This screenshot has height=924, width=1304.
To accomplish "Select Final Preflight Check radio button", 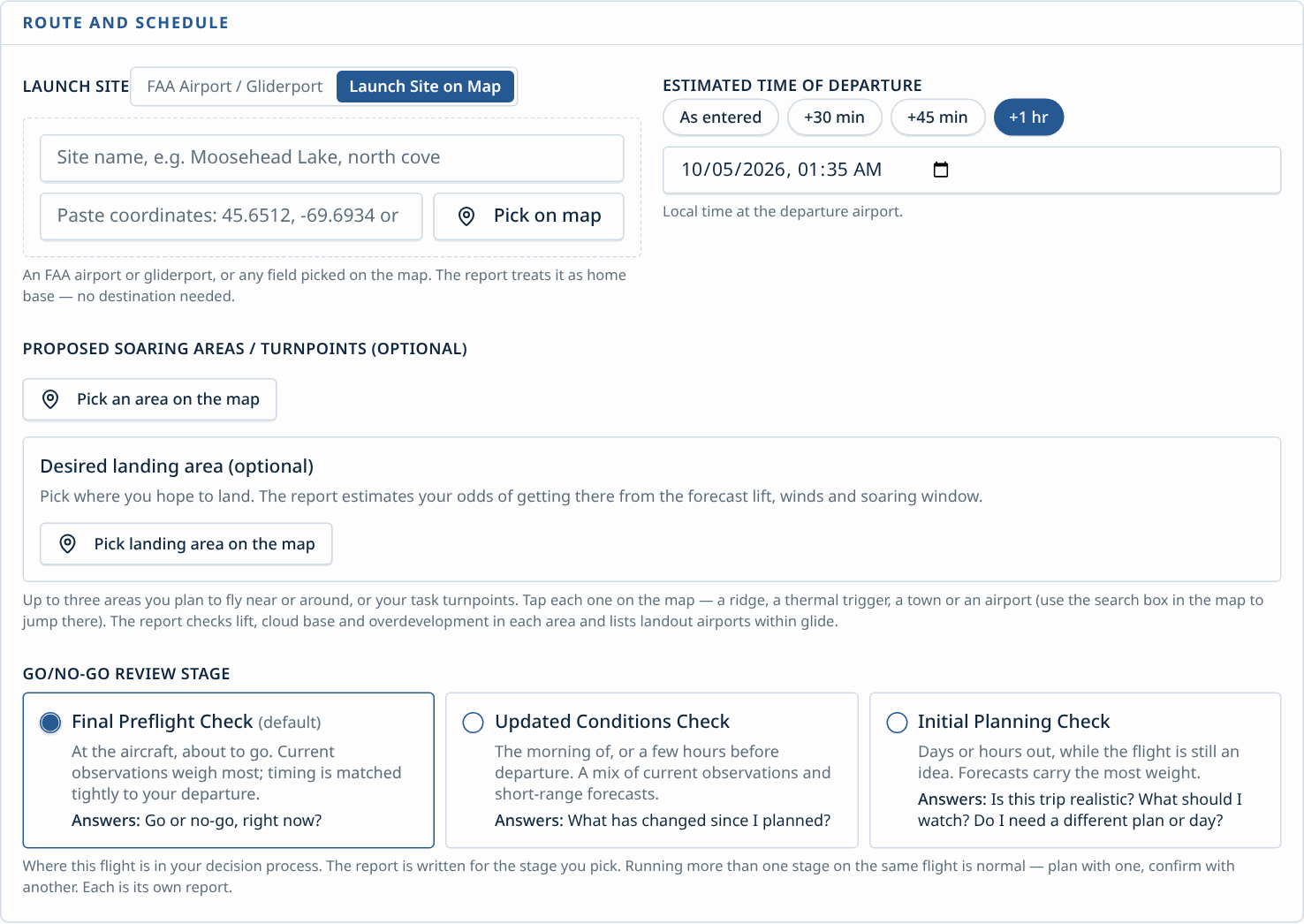I will tap(50, 723).
